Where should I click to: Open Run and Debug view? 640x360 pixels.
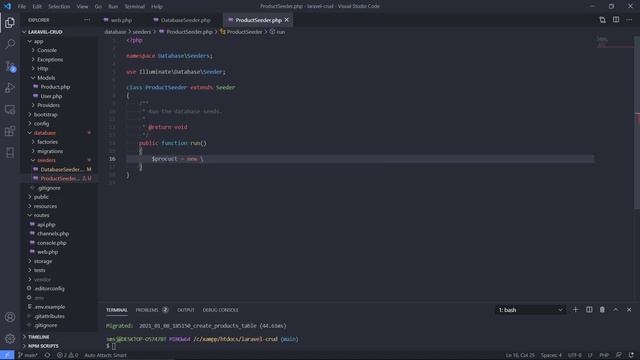[x=10, y=88]
